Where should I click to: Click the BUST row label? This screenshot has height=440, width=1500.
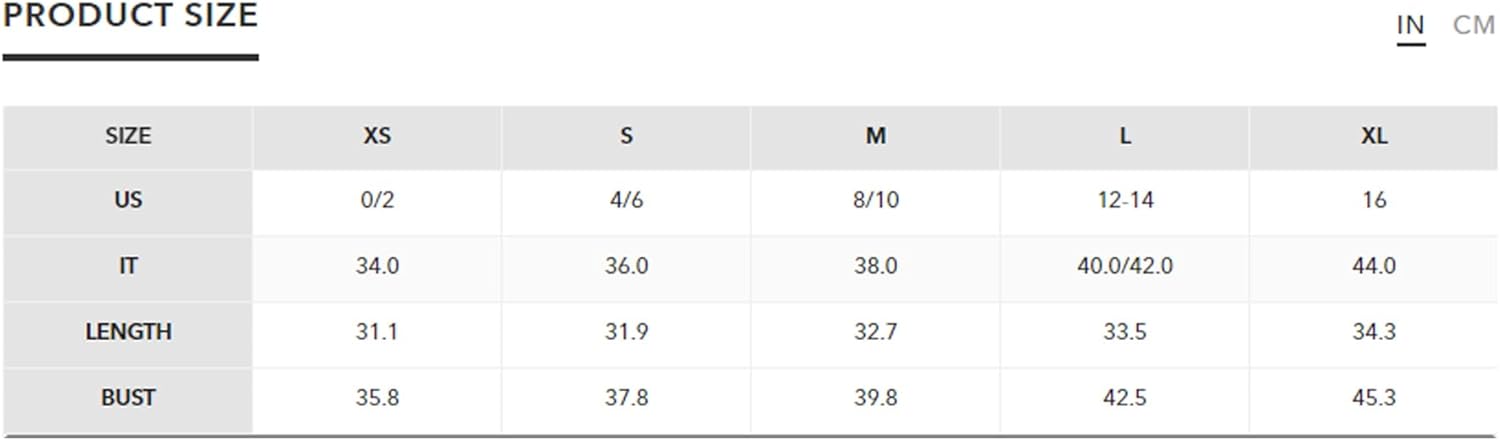128,398
